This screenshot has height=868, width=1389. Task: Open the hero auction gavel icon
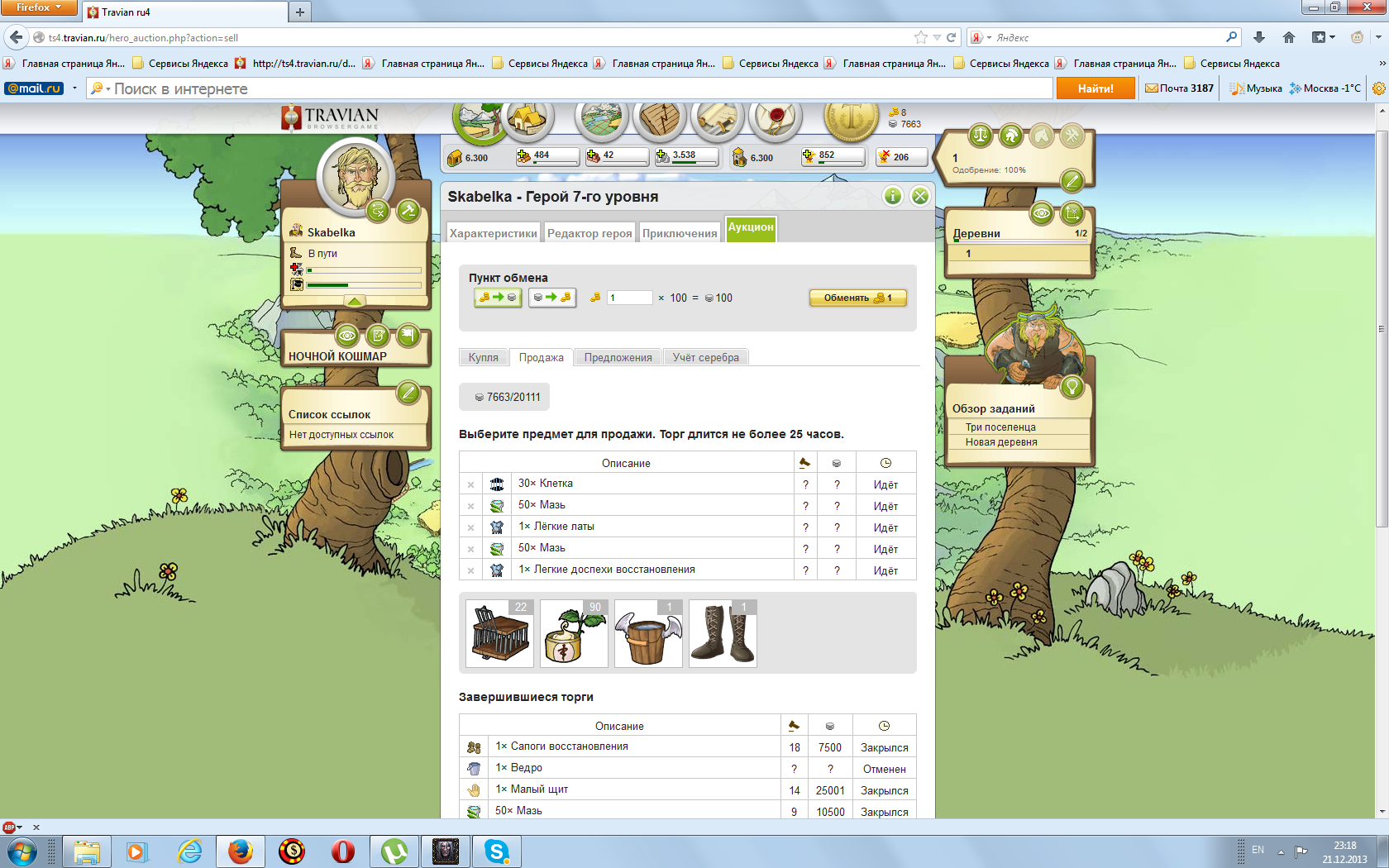pyautogui.click(x=408, y=211)
